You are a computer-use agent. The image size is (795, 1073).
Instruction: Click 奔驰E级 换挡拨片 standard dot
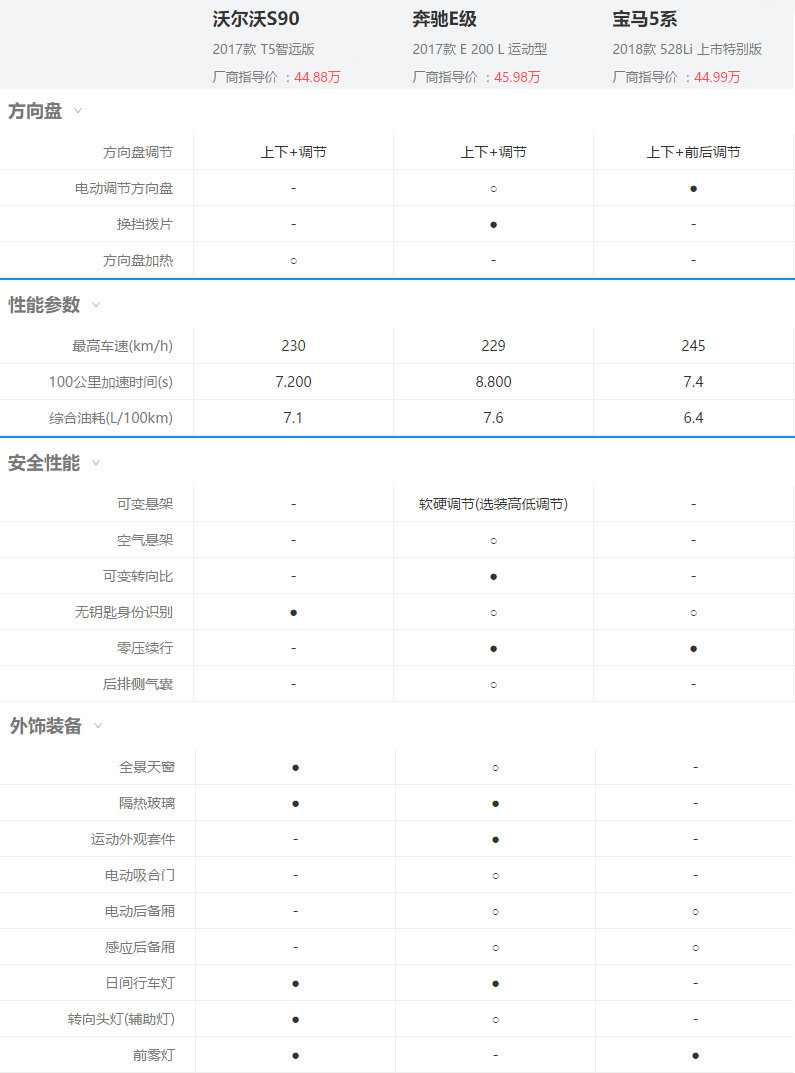[493, 224]
